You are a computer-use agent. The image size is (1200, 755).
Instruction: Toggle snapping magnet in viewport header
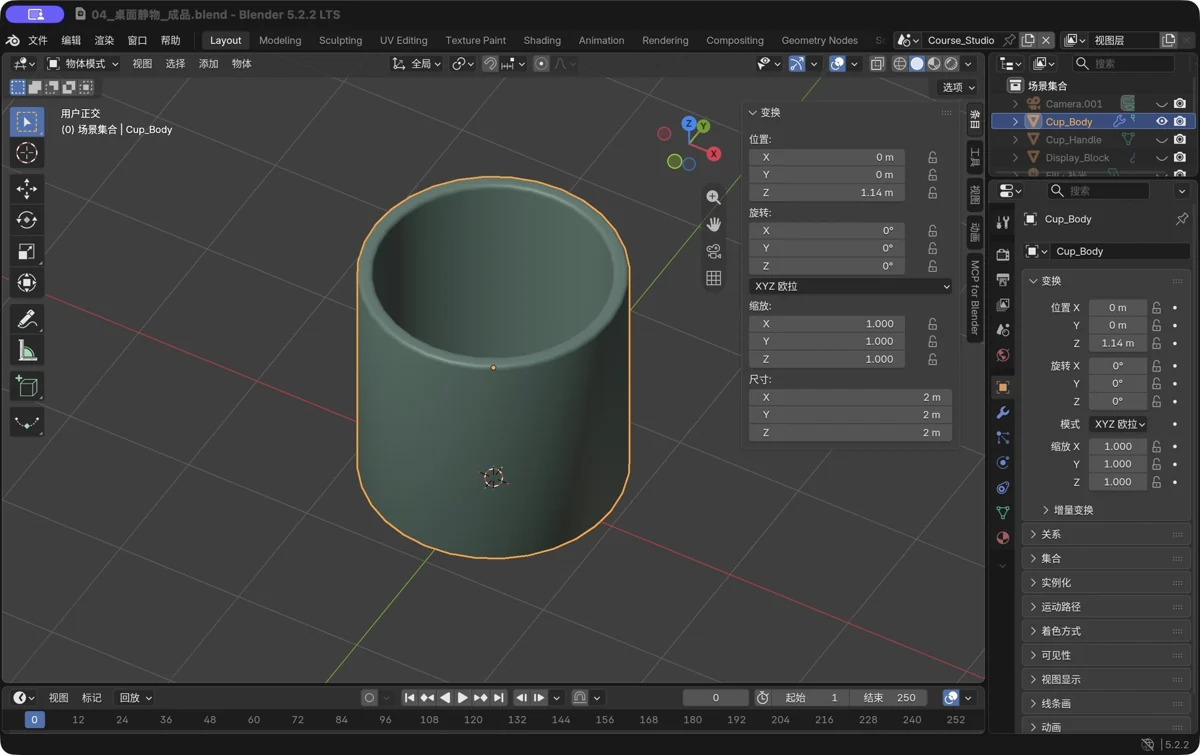click(490, 64)
